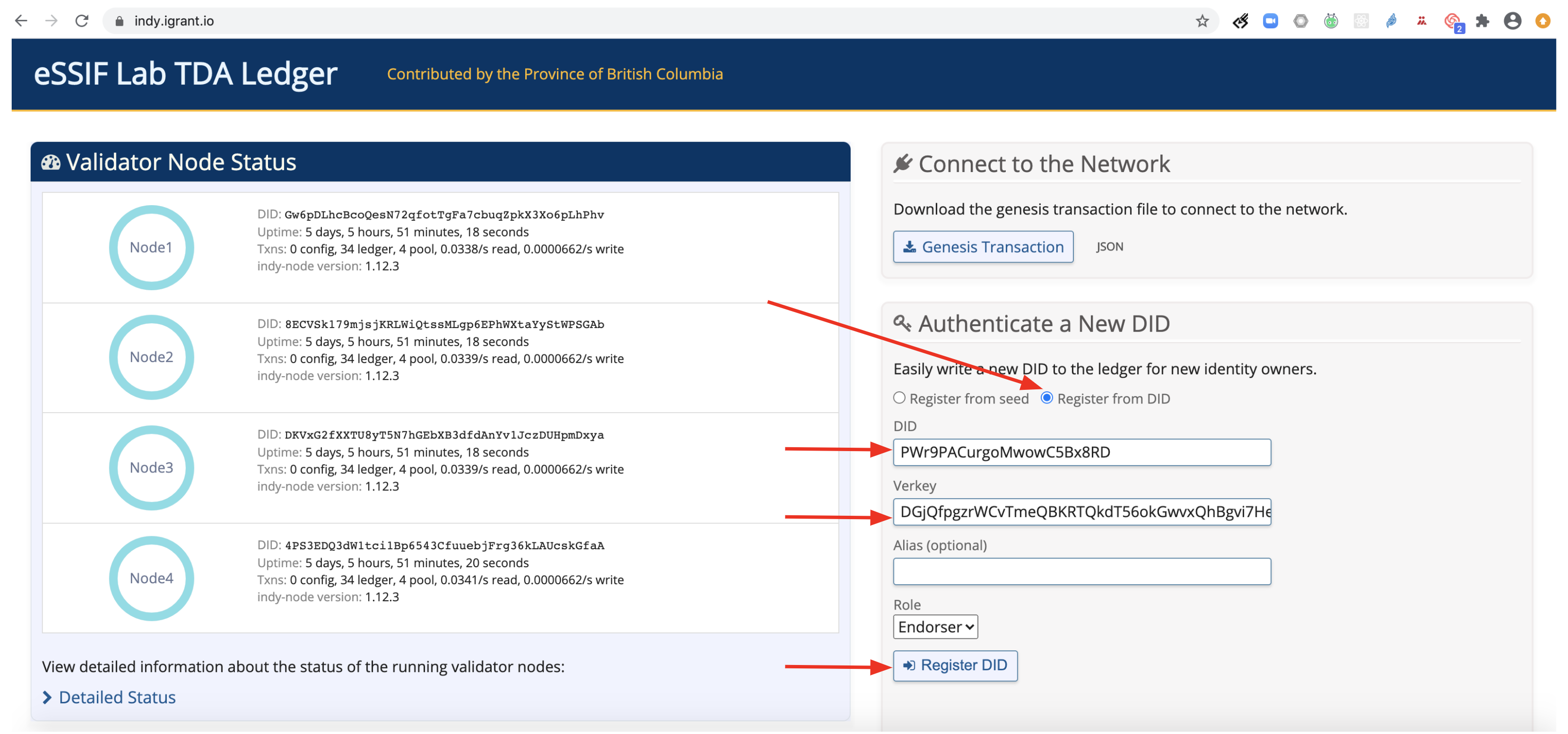Open the Role dropdown showing Endorser
1568x734 pixels.
[935, 627]
